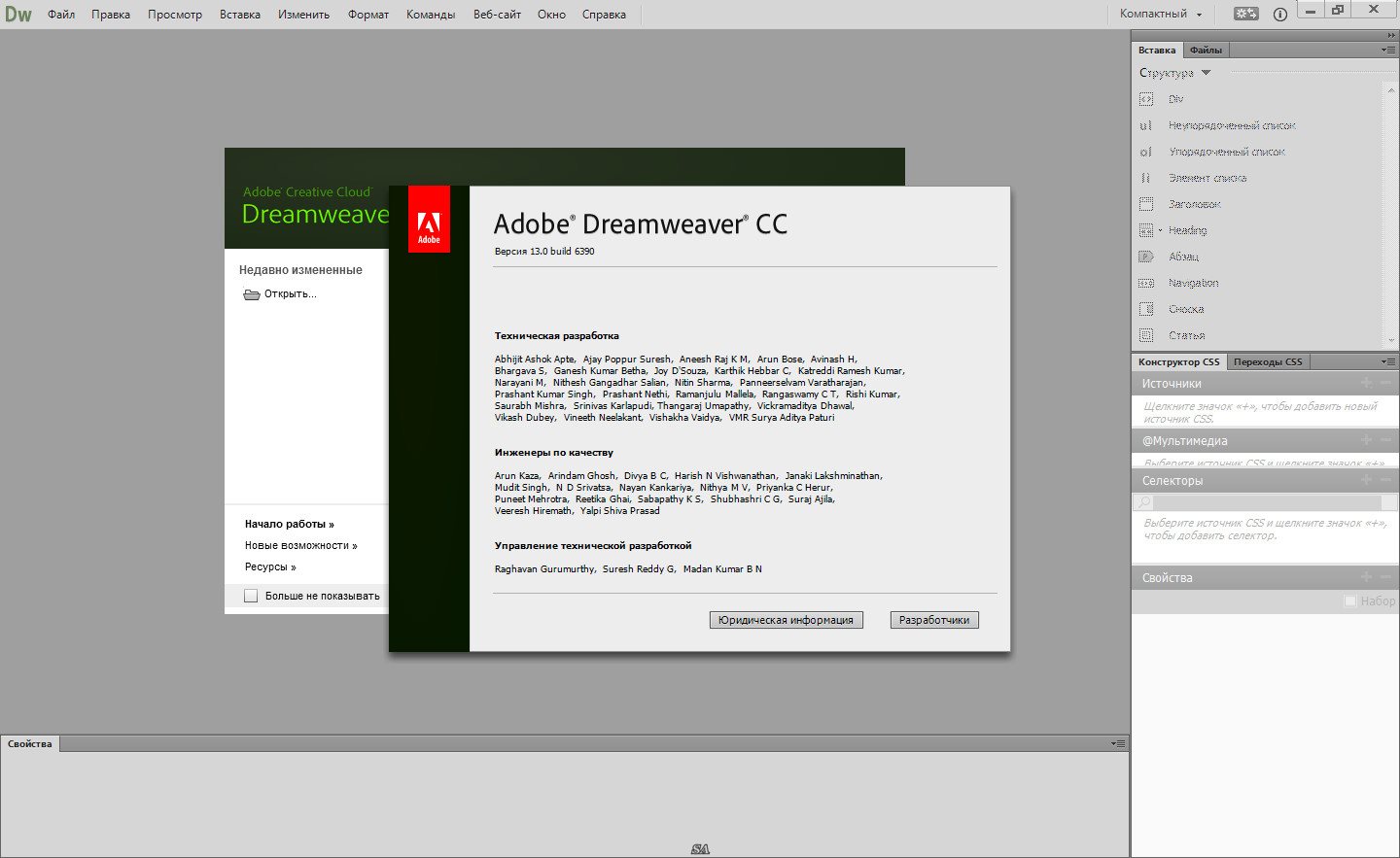1400x858 pixels.
Task: Open the Веб-сайт menu
Action: pyautogui.click(x=497, y=15)
